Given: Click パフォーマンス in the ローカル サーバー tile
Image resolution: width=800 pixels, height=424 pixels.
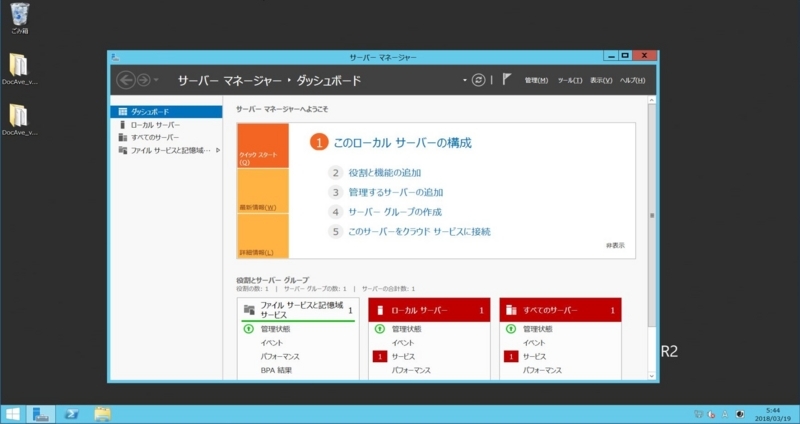Looking at the screenshot, I should pyautogui.click(x=411, y=370).
